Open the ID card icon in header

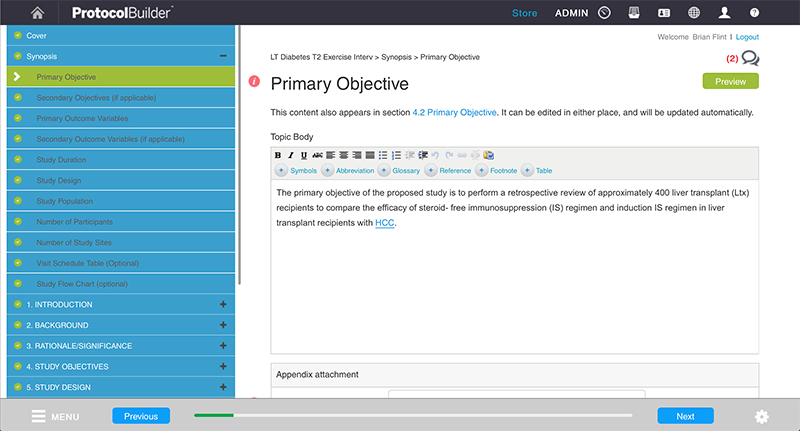(664, 13)
